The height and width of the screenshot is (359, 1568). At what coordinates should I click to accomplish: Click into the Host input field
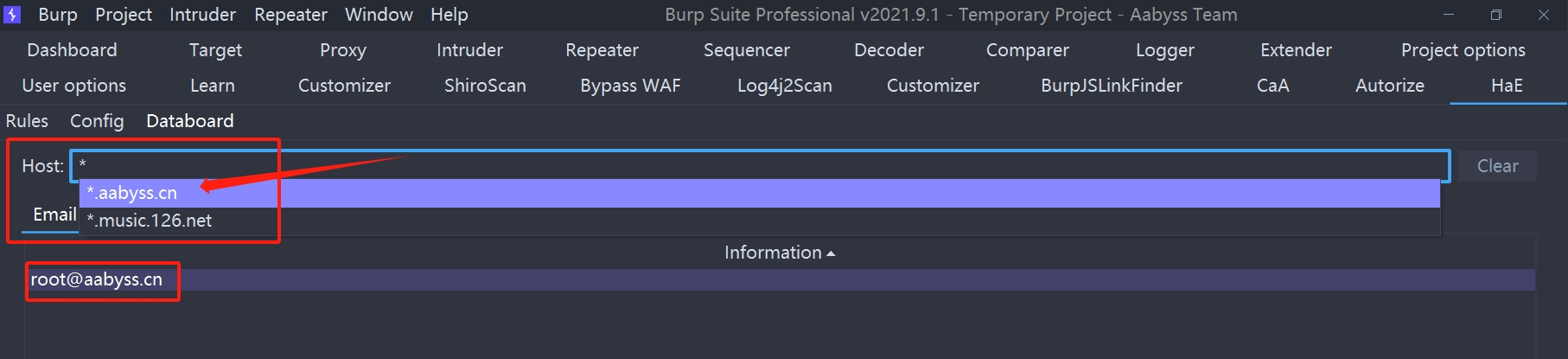pos(761,165)
